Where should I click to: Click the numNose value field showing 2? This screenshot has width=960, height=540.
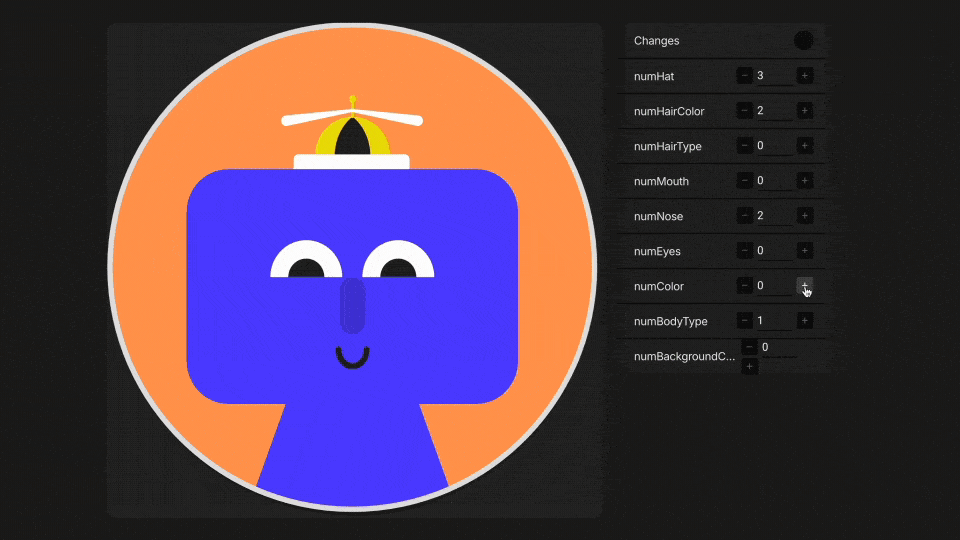click(774, 216)
